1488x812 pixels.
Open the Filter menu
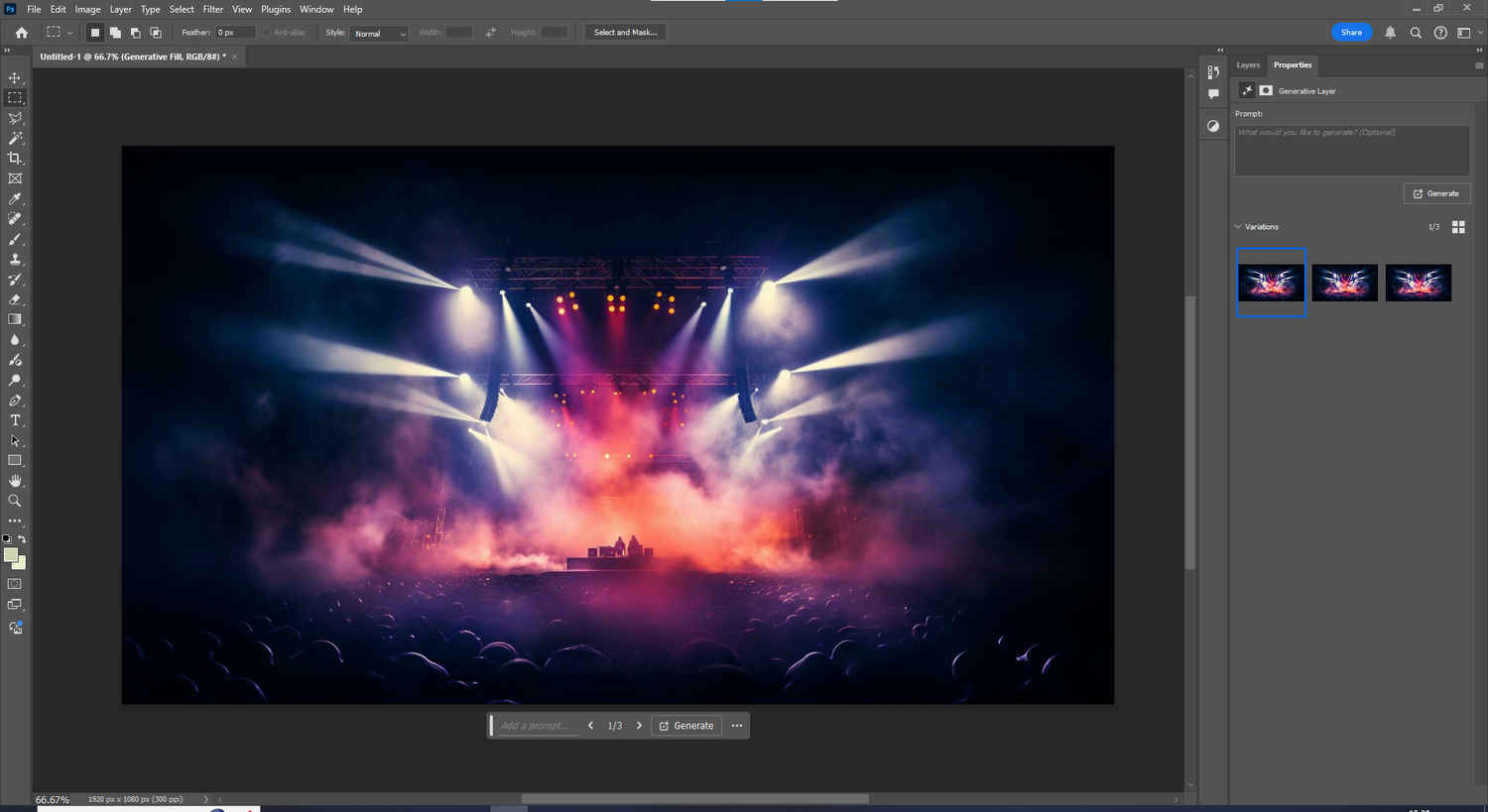pos(212,9)
